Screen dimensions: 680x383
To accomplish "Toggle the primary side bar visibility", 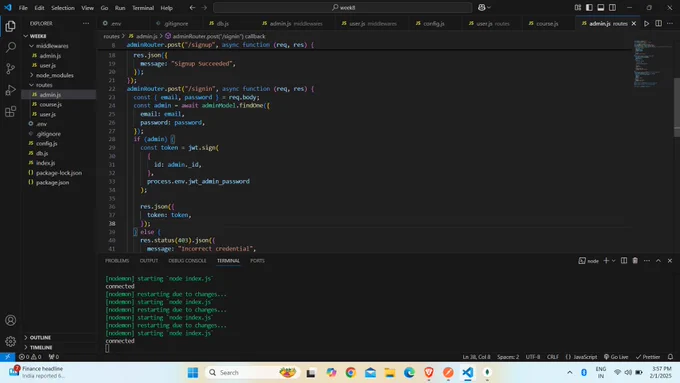I will tap(589, 7).
